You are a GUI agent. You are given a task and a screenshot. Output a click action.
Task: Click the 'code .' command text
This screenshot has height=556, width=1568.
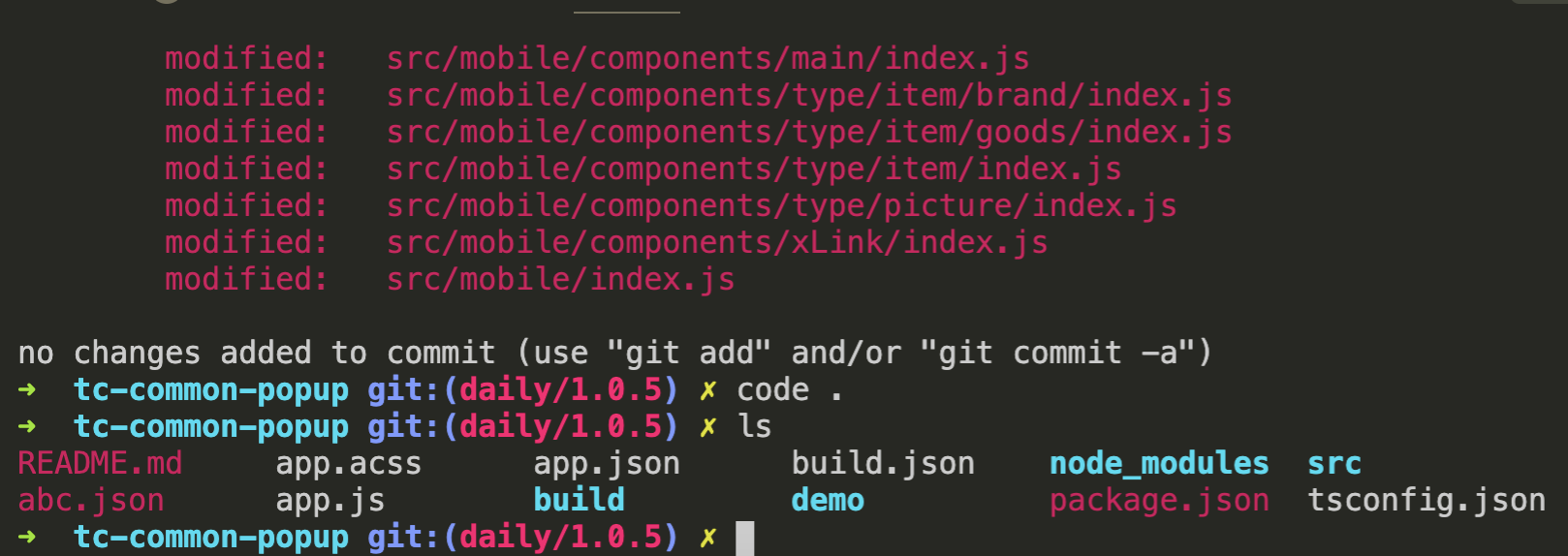point(790,390)
